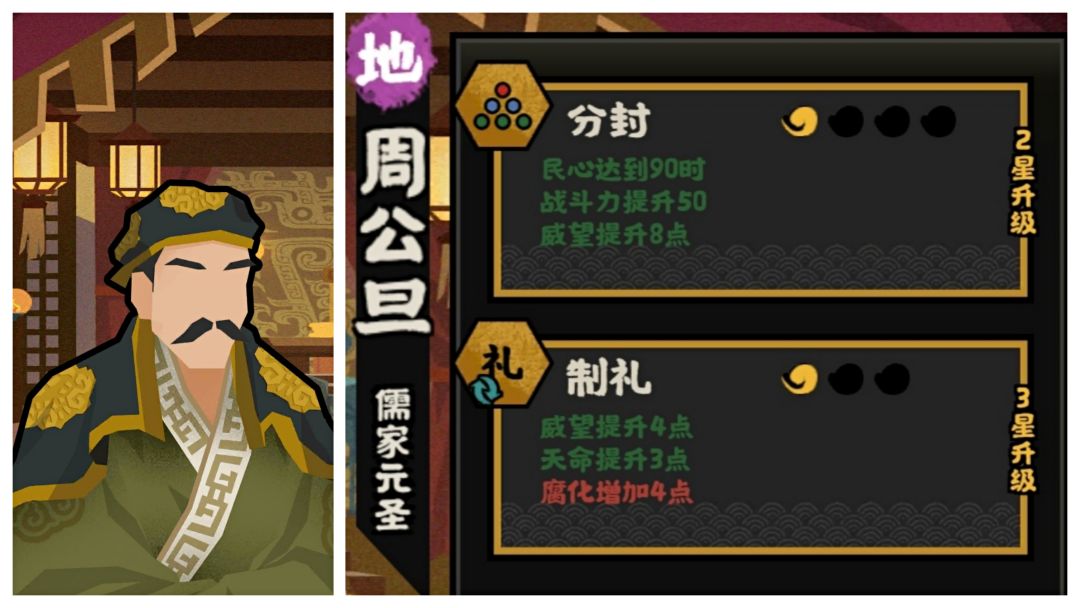Click the gold swirl star of 分封

800,122
